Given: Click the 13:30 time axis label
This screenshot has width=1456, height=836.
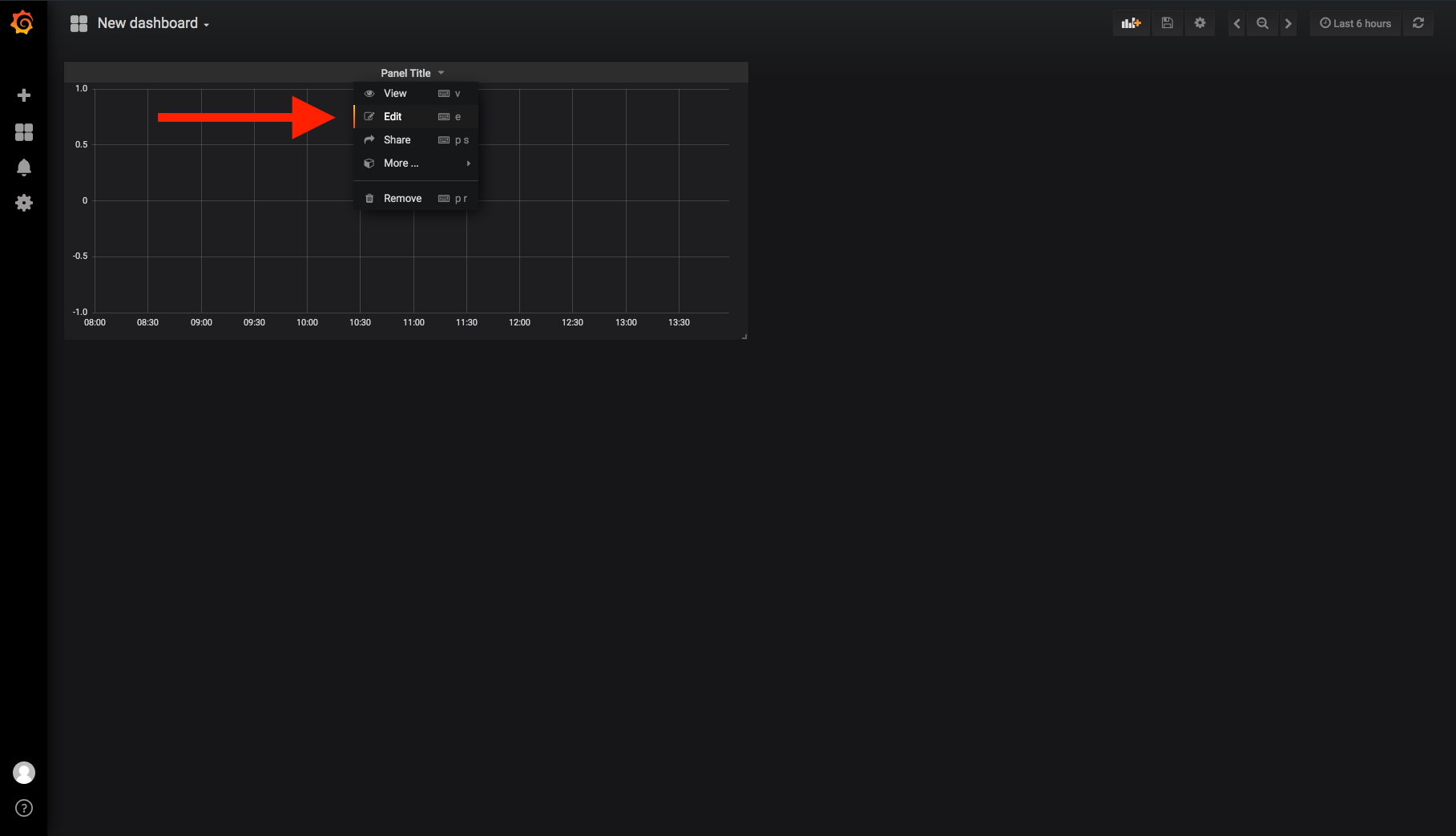Looking at the screenshot, I should (x=679, y=322).
